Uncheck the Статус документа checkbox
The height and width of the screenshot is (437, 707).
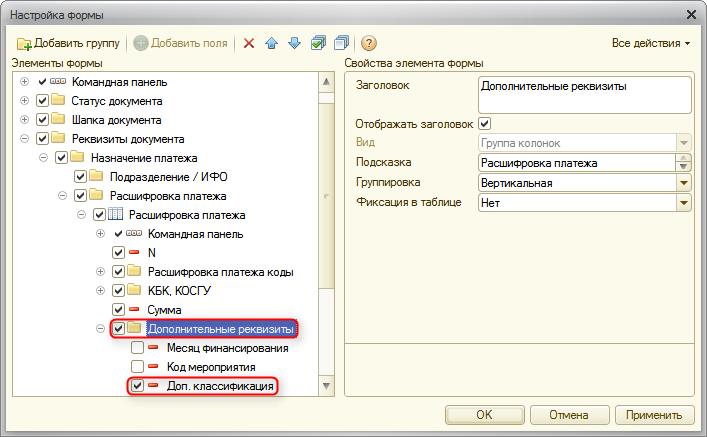click(x=42, y=100)
